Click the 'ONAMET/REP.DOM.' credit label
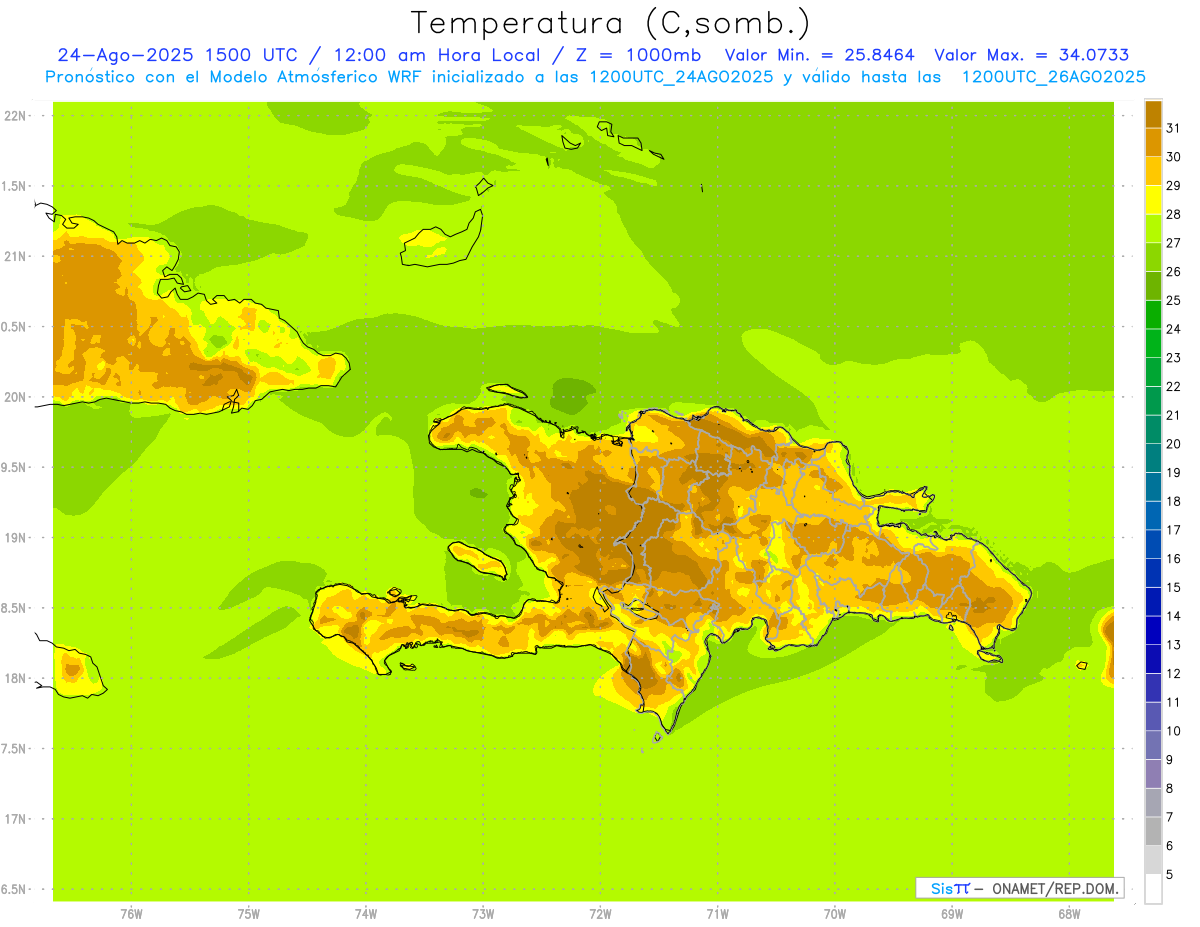This screenshot has width=1200, height=927. click(1055, 888)
